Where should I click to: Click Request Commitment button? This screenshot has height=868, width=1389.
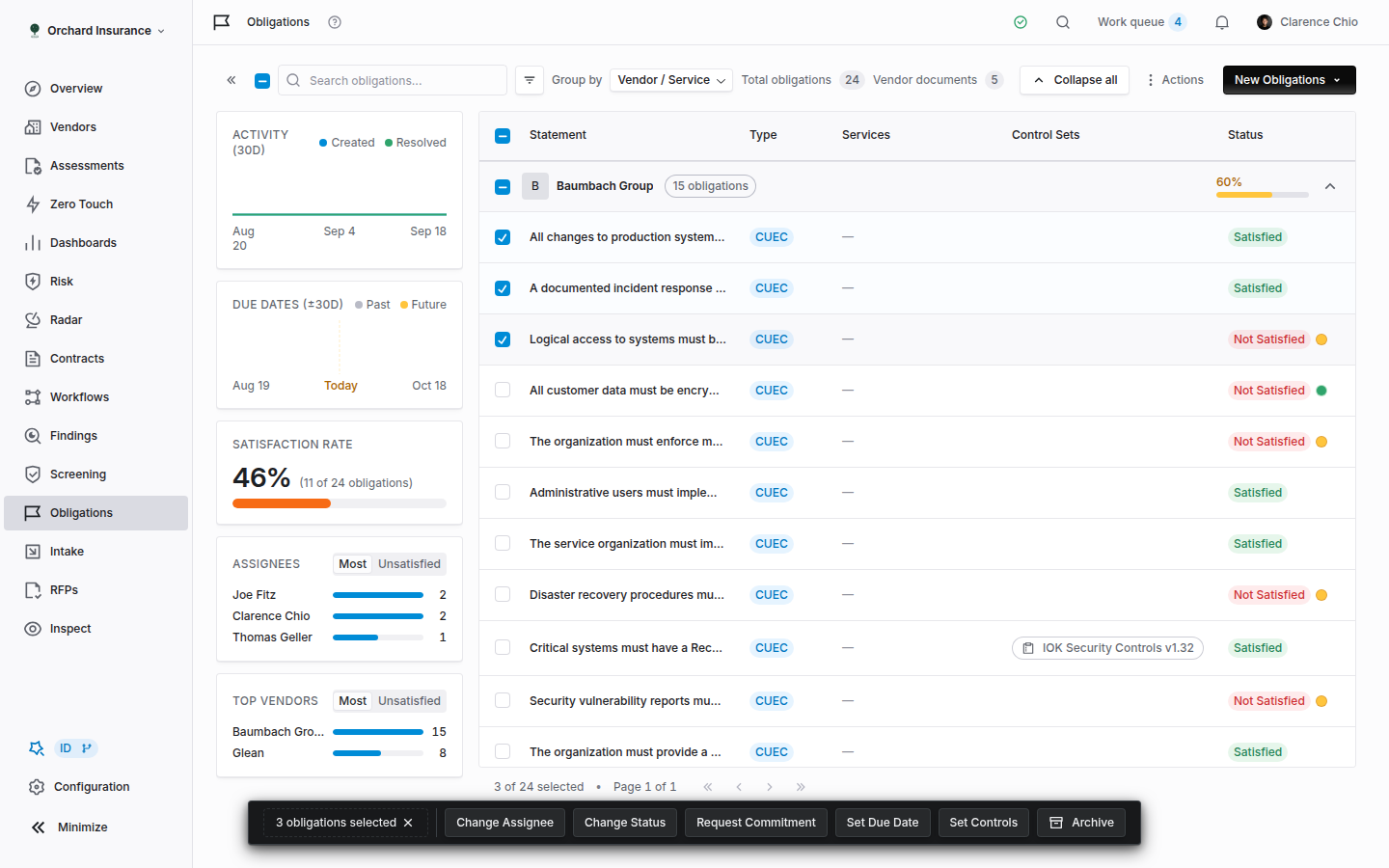(756, 823)
